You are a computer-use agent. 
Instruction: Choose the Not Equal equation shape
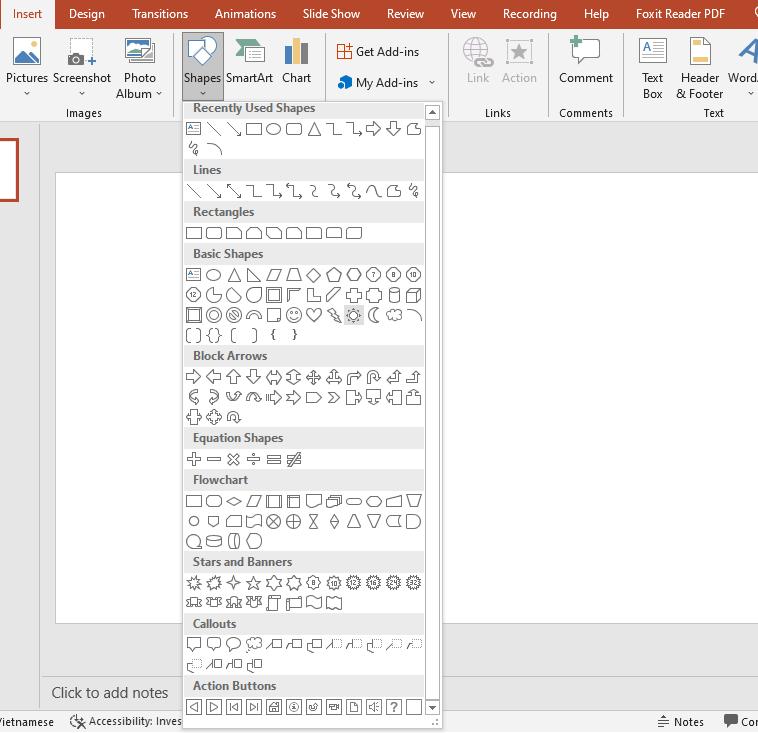[x=294, y=459]
